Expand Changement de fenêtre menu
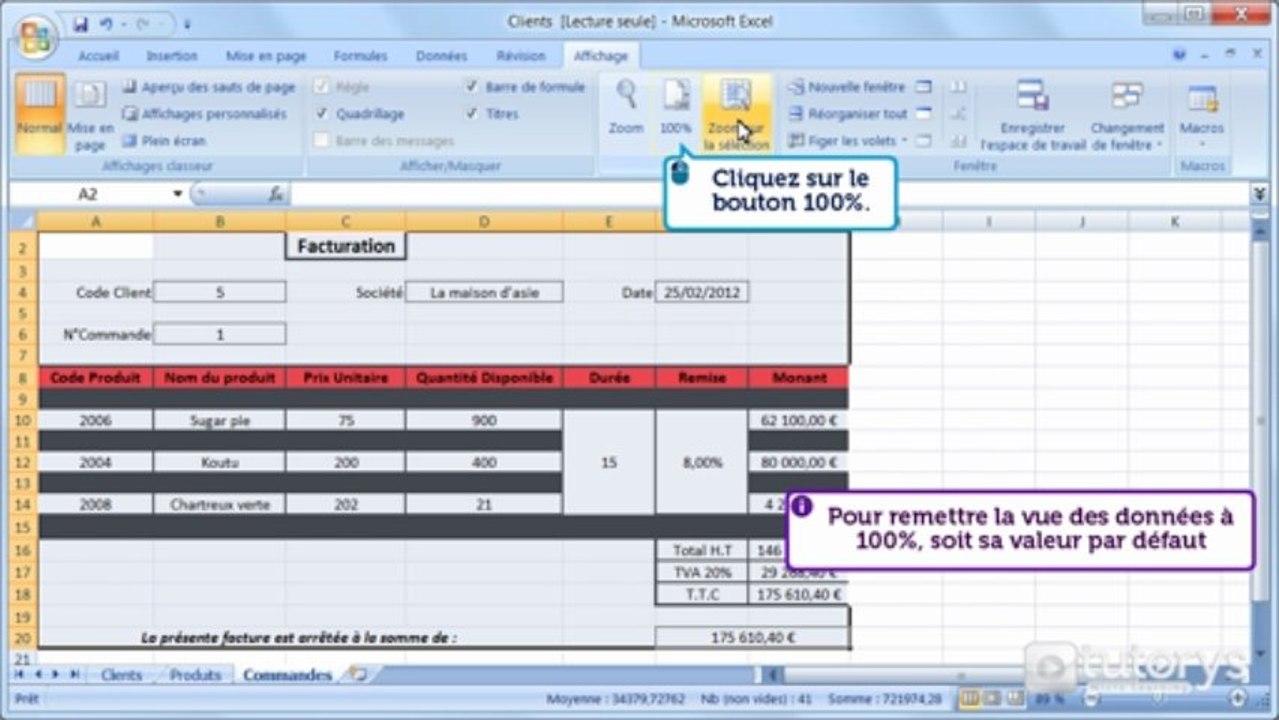The width and height of the screenshot is (1279, 720). pos(1127,116)
